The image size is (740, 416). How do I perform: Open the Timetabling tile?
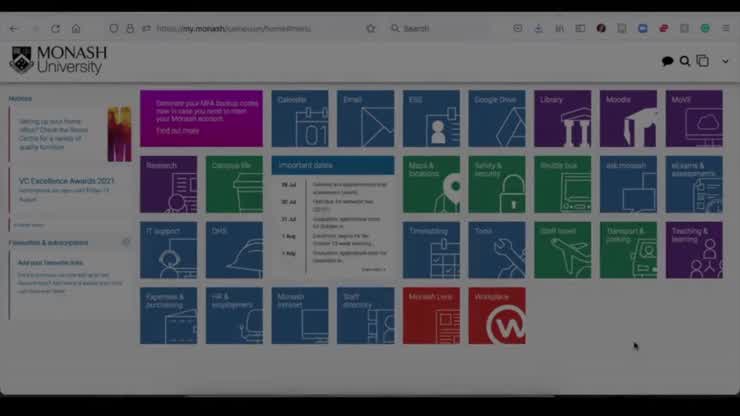pos(431,250)
